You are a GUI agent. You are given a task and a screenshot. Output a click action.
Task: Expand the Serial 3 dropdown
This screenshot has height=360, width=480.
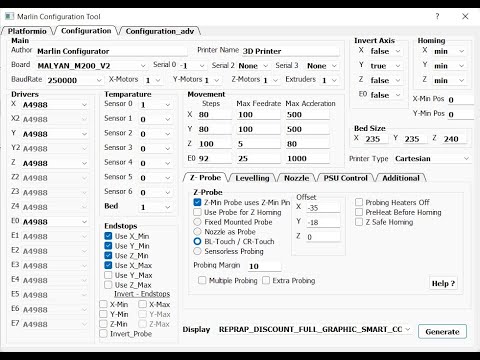[x=322, y=66]
